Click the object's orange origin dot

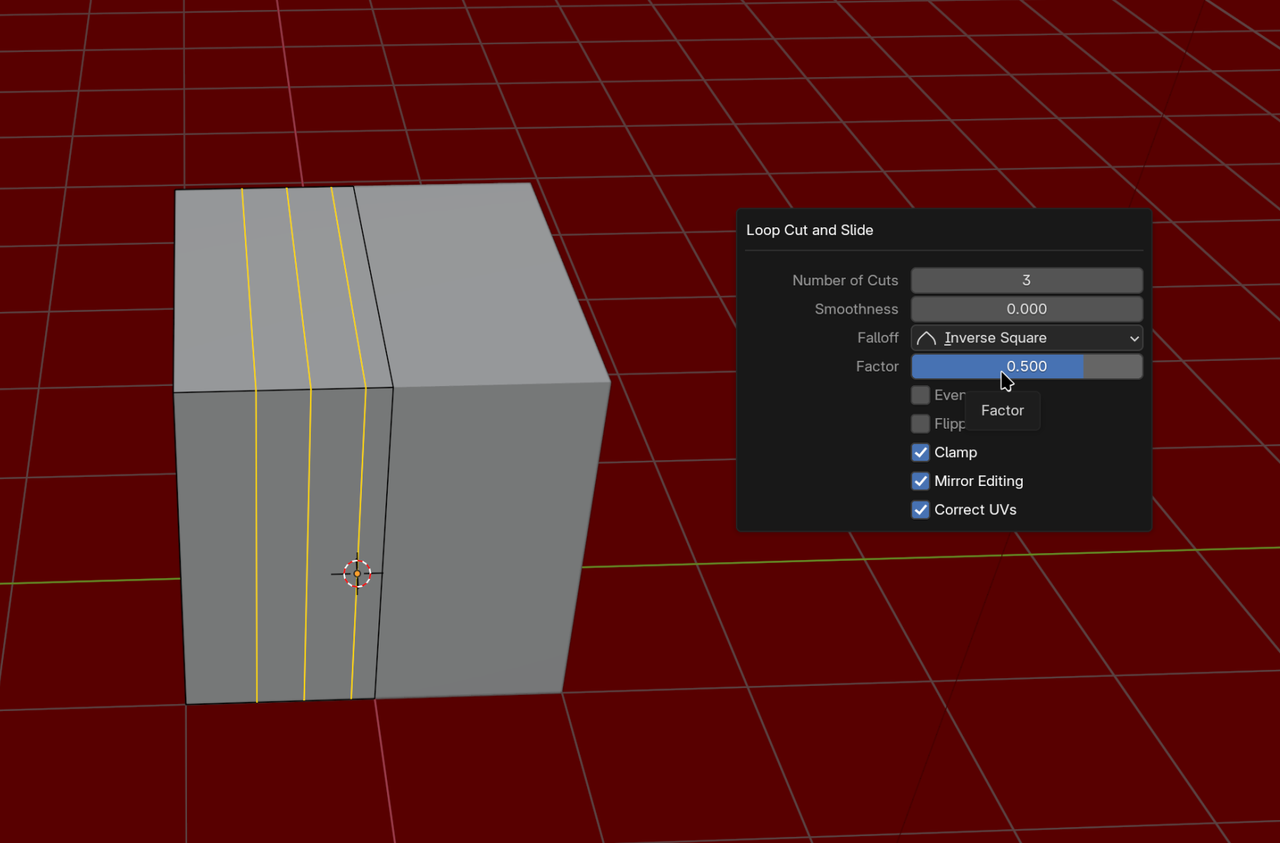[356, 573]
